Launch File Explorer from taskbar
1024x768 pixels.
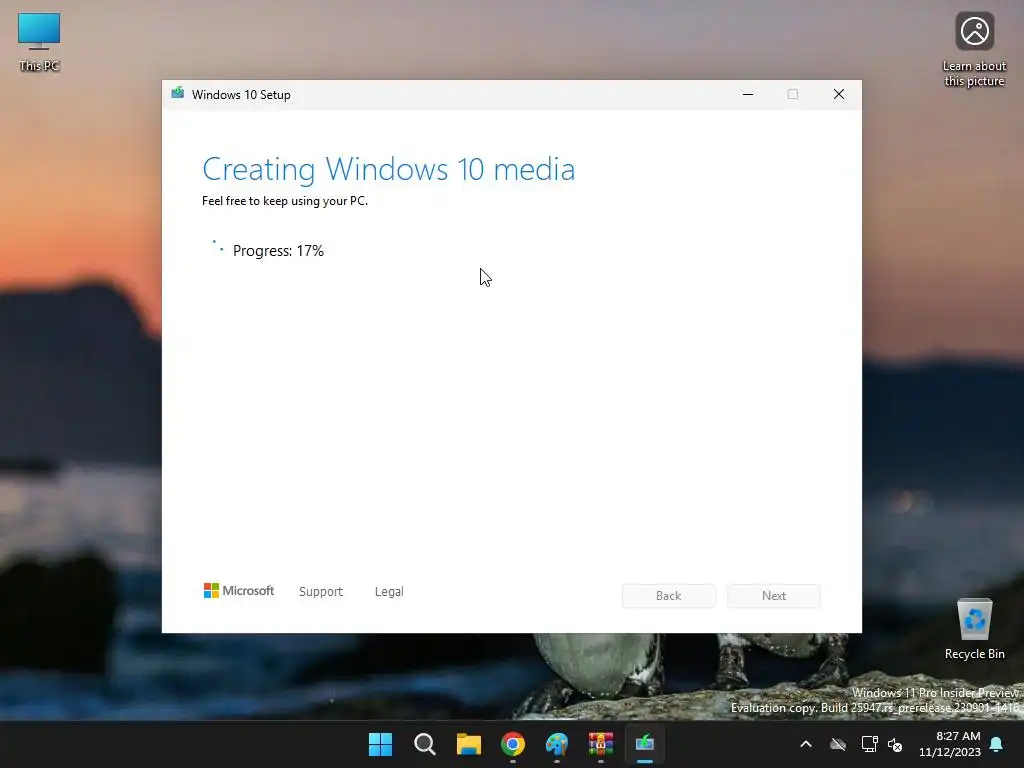(469, 744)
